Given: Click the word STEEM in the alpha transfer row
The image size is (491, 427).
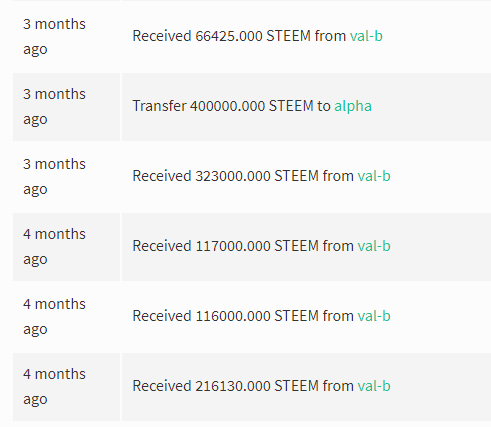Looking at the screenshot, I should click(x=291, y=106).
